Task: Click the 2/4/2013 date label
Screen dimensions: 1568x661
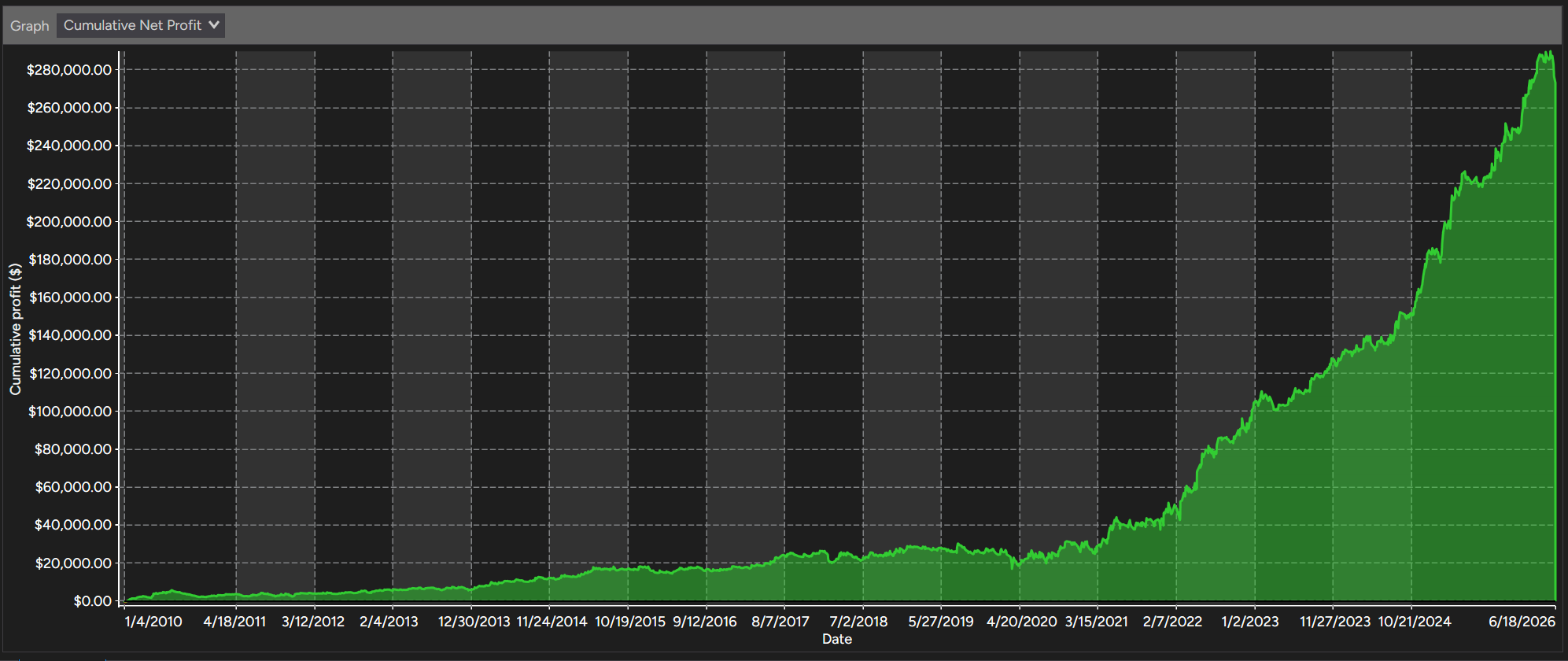Action: [389, 622]
